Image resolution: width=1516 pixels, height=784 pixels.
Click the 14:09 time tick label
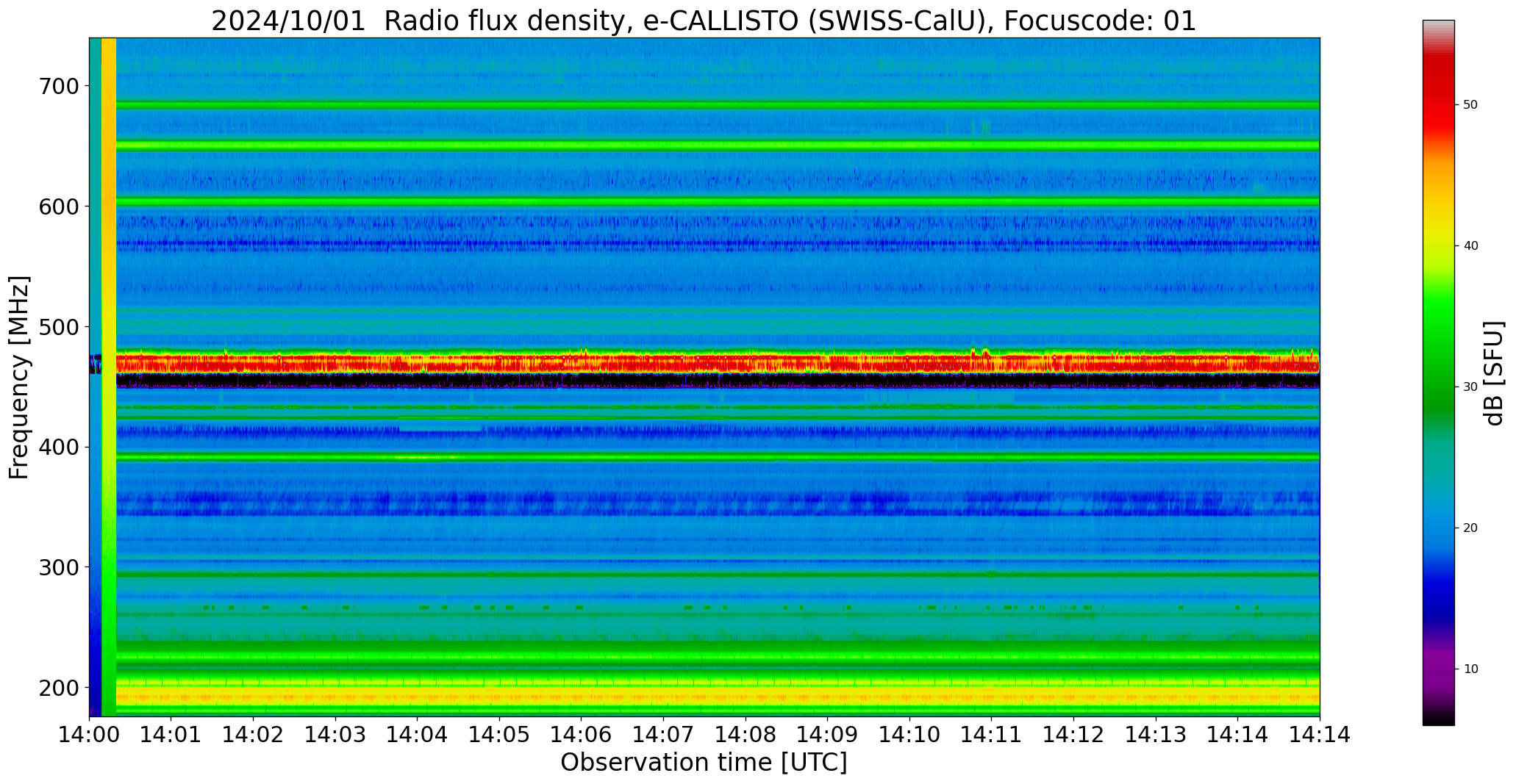(x=828, y=735)
